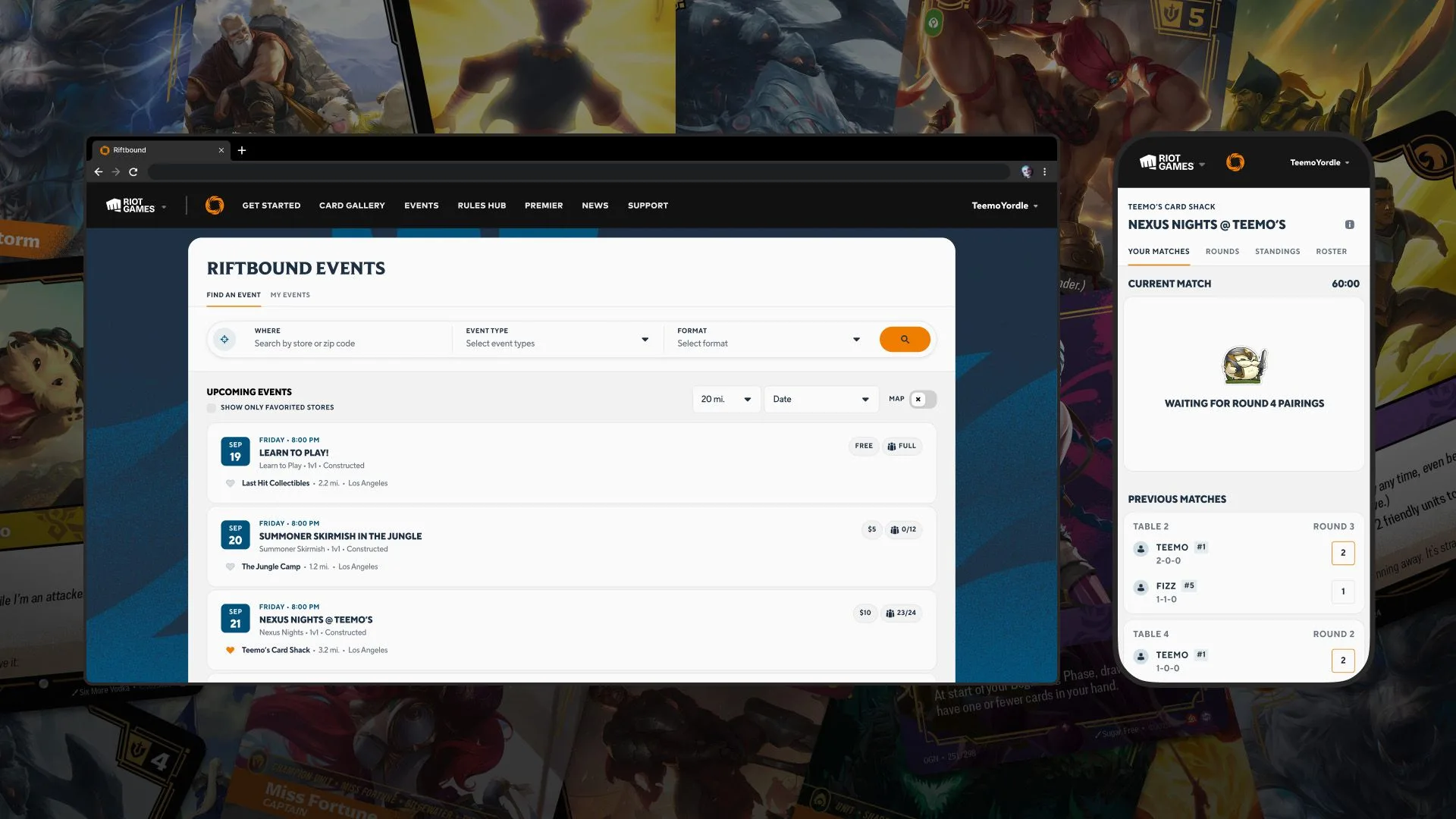The width and height of the screenshot is (1456, 819).
Task: Click the browser back arrow
Action: point(99,172)
